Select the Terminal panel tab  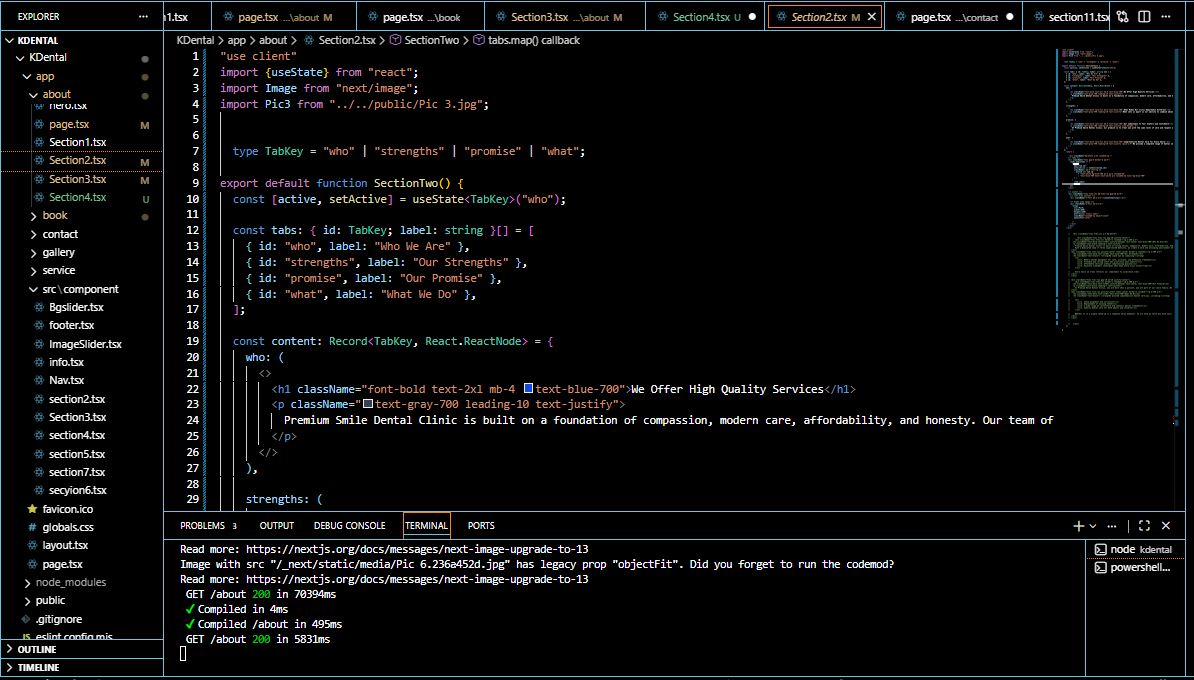tap(426, 525)
